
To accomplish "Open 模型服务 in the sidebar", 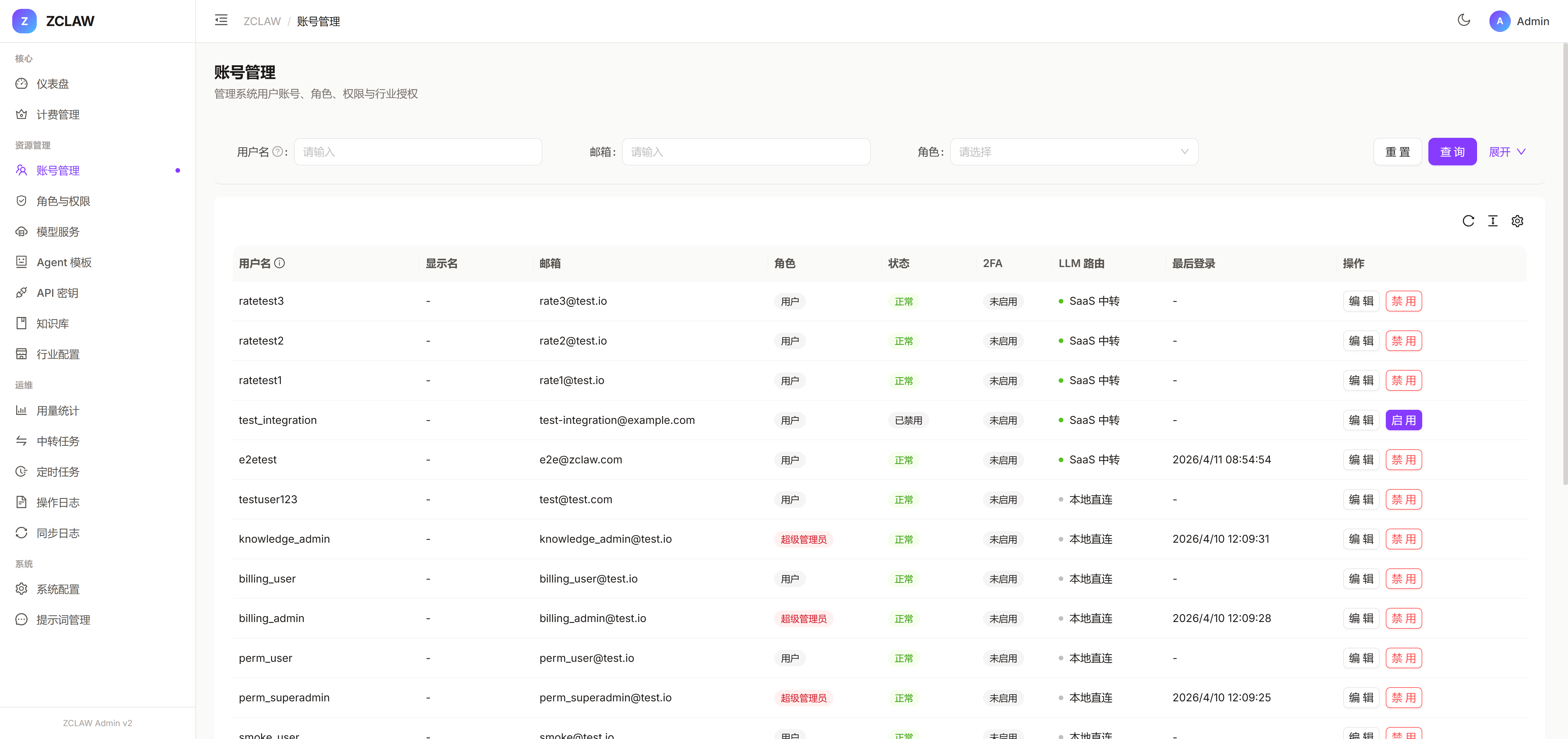I will pyautogui.click(x=58, y=232).
